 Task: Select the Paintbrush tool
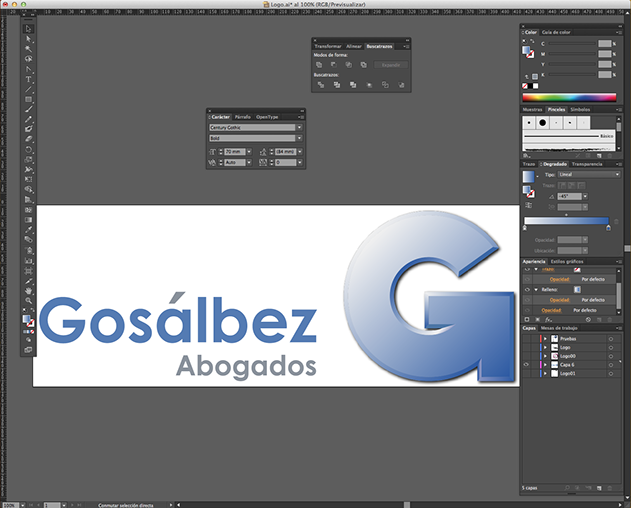[x=28, y=109]
